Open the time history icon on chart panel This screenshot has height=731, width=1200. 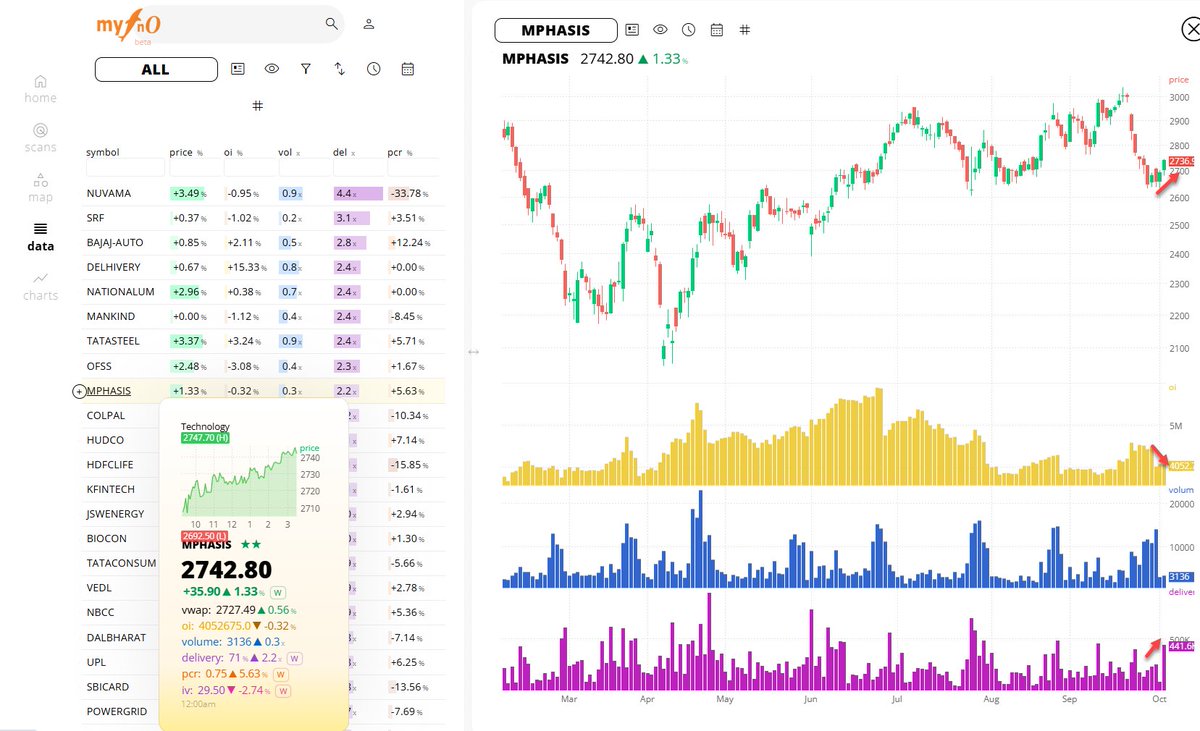click(x=688, y=30)
